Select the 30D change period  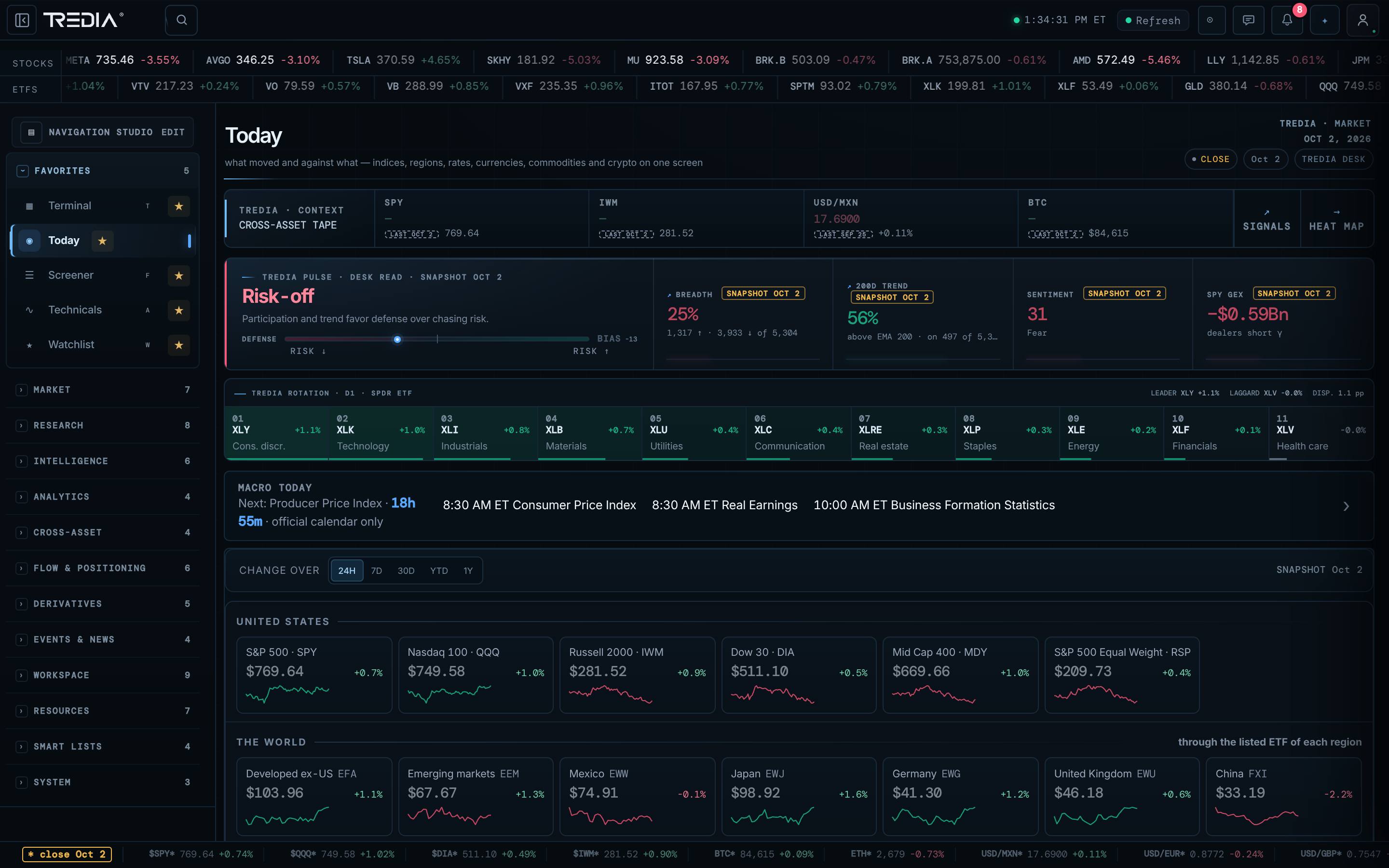click(406, 570)
